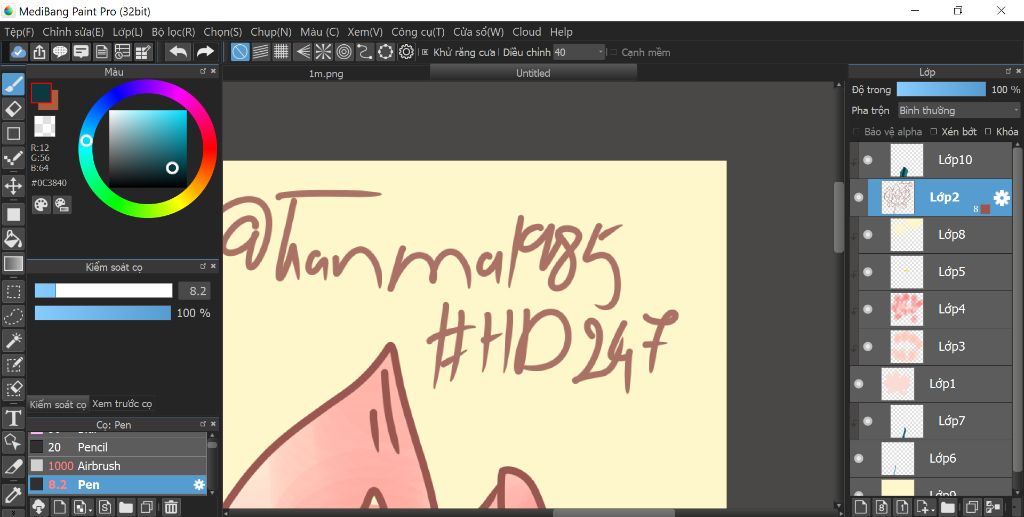Adjust Độ trong opacity slider

(x=941, y=89)
